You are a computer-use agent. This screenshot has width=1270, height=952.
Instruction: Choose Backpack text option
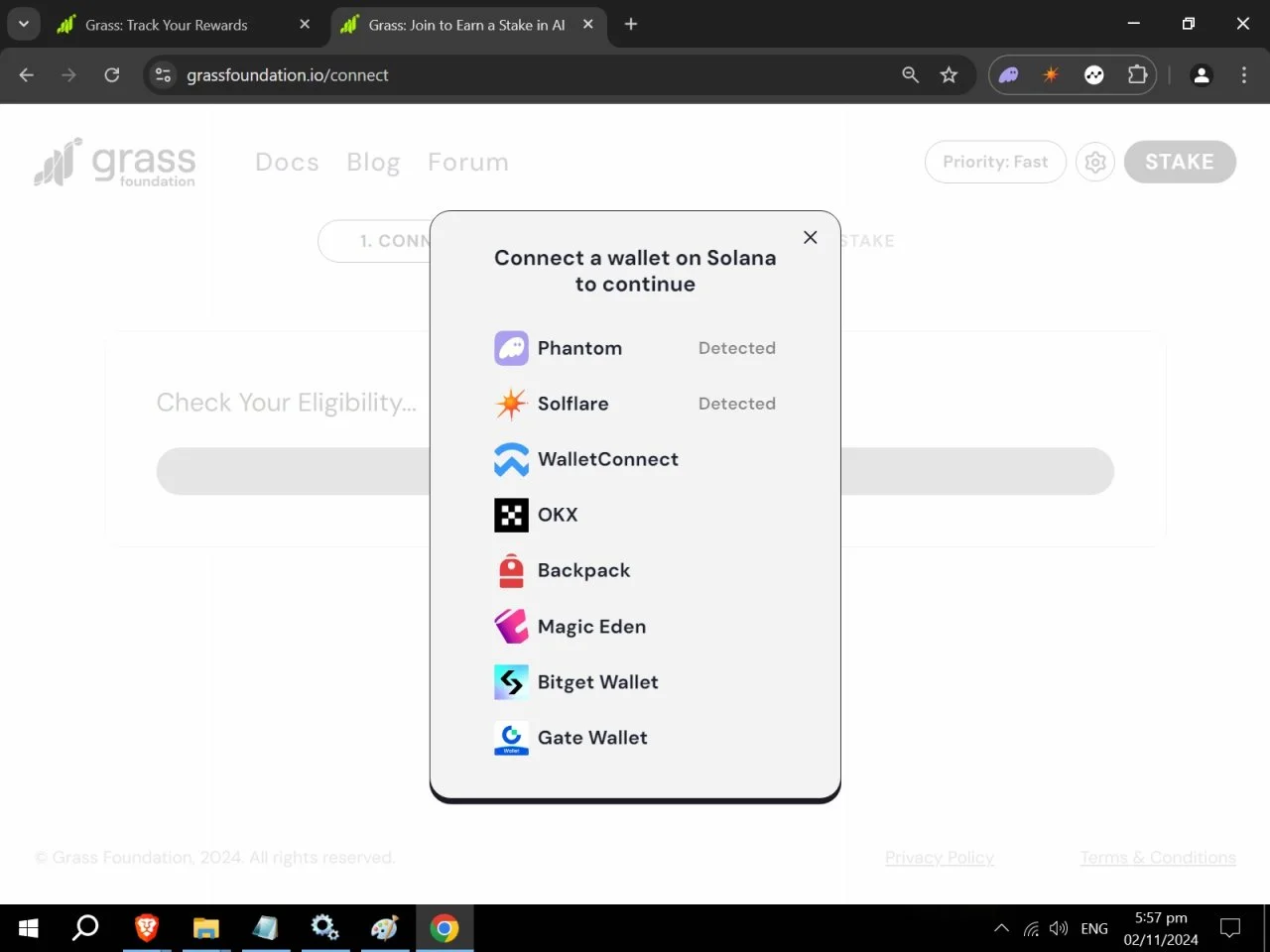tap(583, 570)
